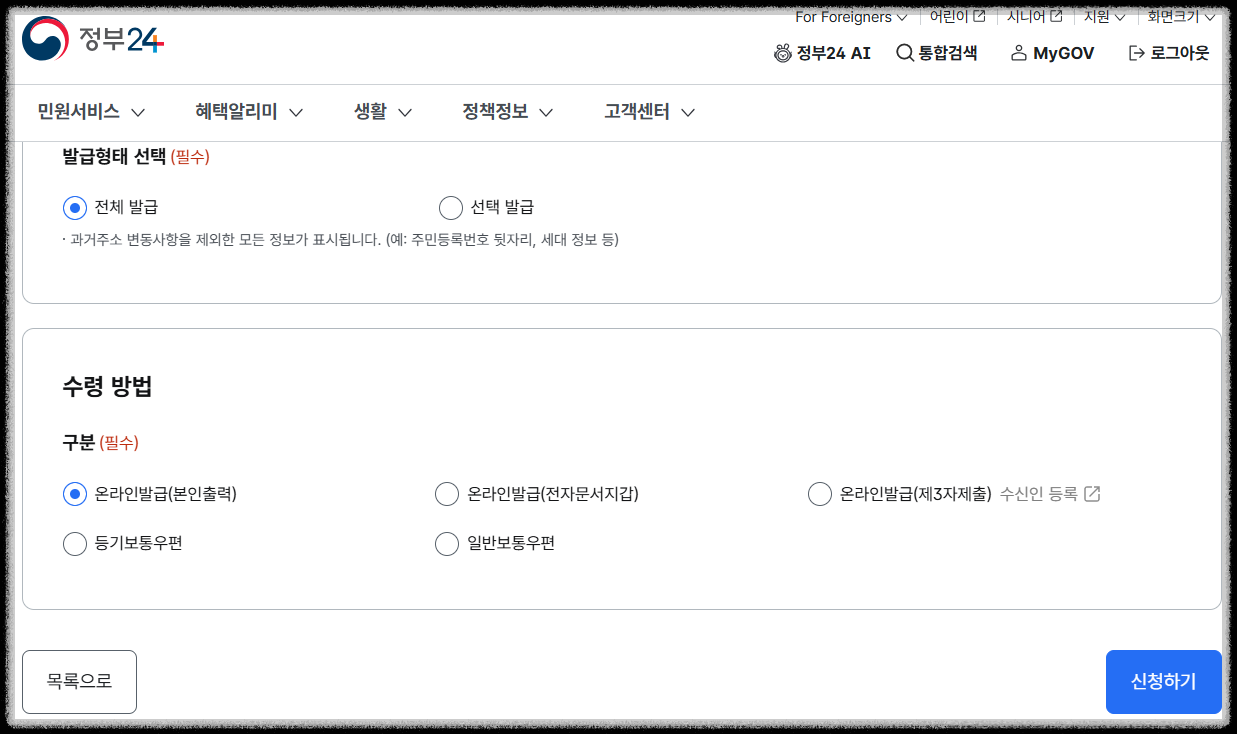Choose 온라인발급(본인출력) option
The width and height of the screenshot is (1237, 734).
tap(75, 494)
